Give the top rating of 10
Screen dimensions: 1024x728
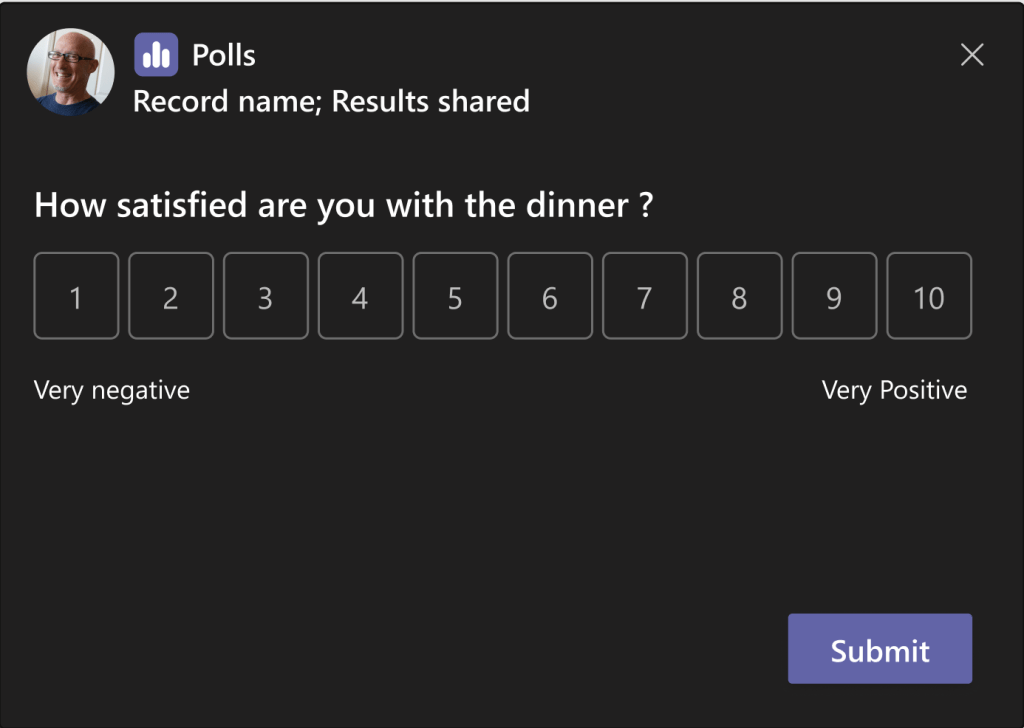929,296
